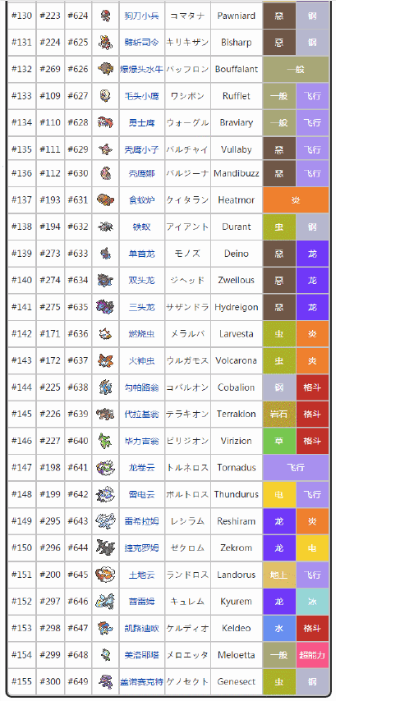Select the Japanese name コバルオン
The height and width of the screenshot is (701, 400).
(187, 387)
